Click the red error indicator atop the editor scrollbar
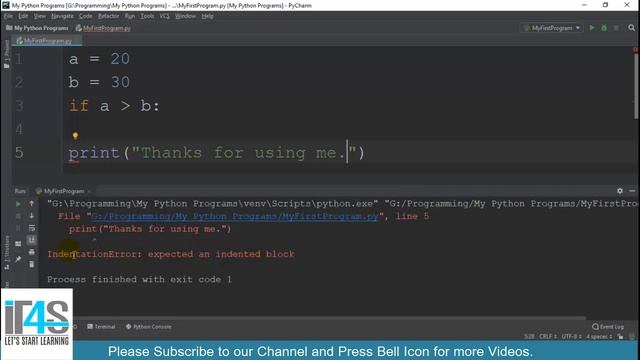Screen dimensions: 640x360 coord(636,49)
